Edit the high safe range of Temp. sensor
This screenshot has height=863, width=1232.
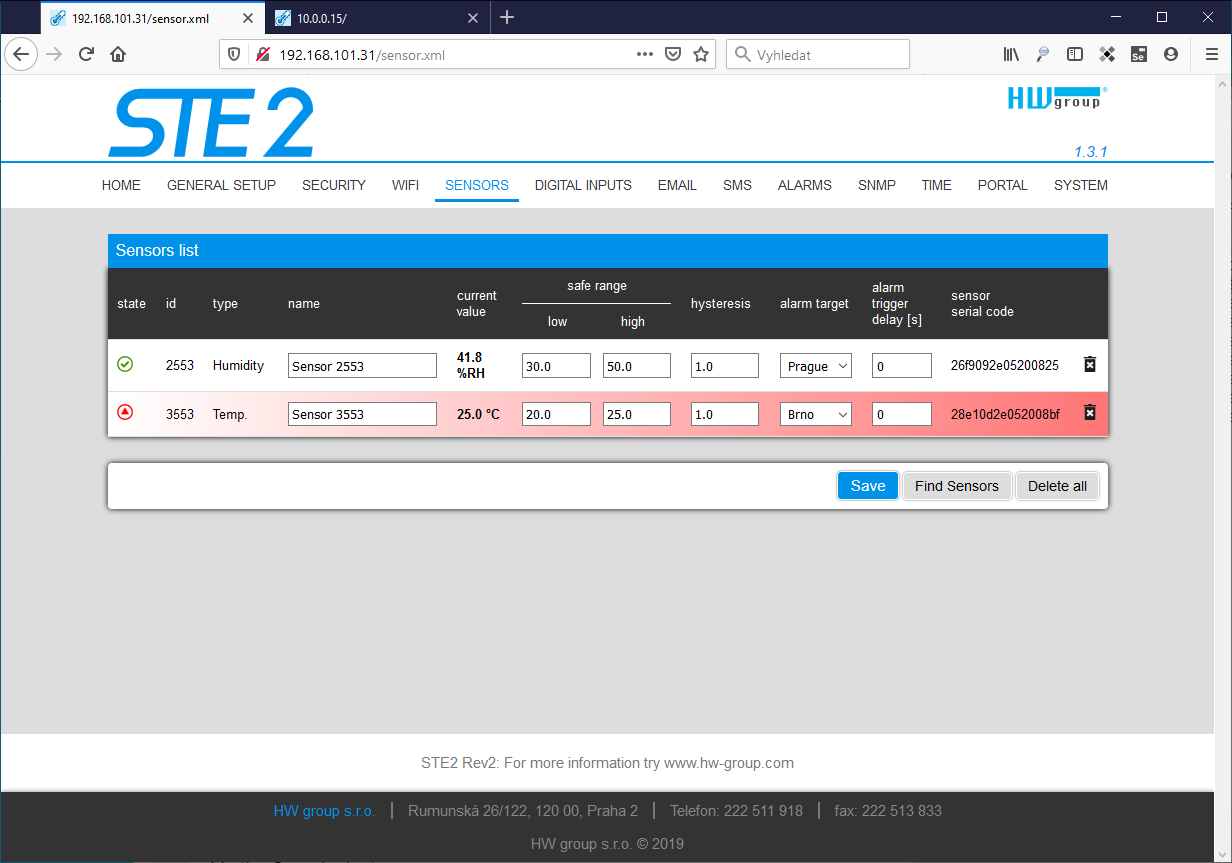(x=637, y=414)
